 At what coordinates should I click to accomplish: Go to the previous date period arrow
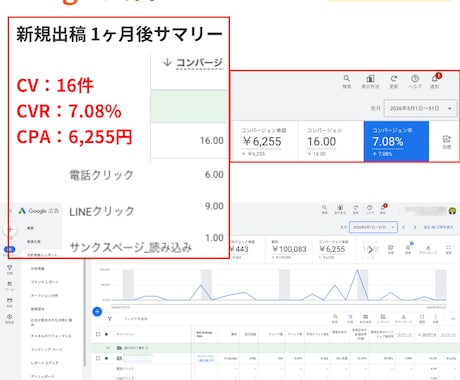click(x=404, y=227)
